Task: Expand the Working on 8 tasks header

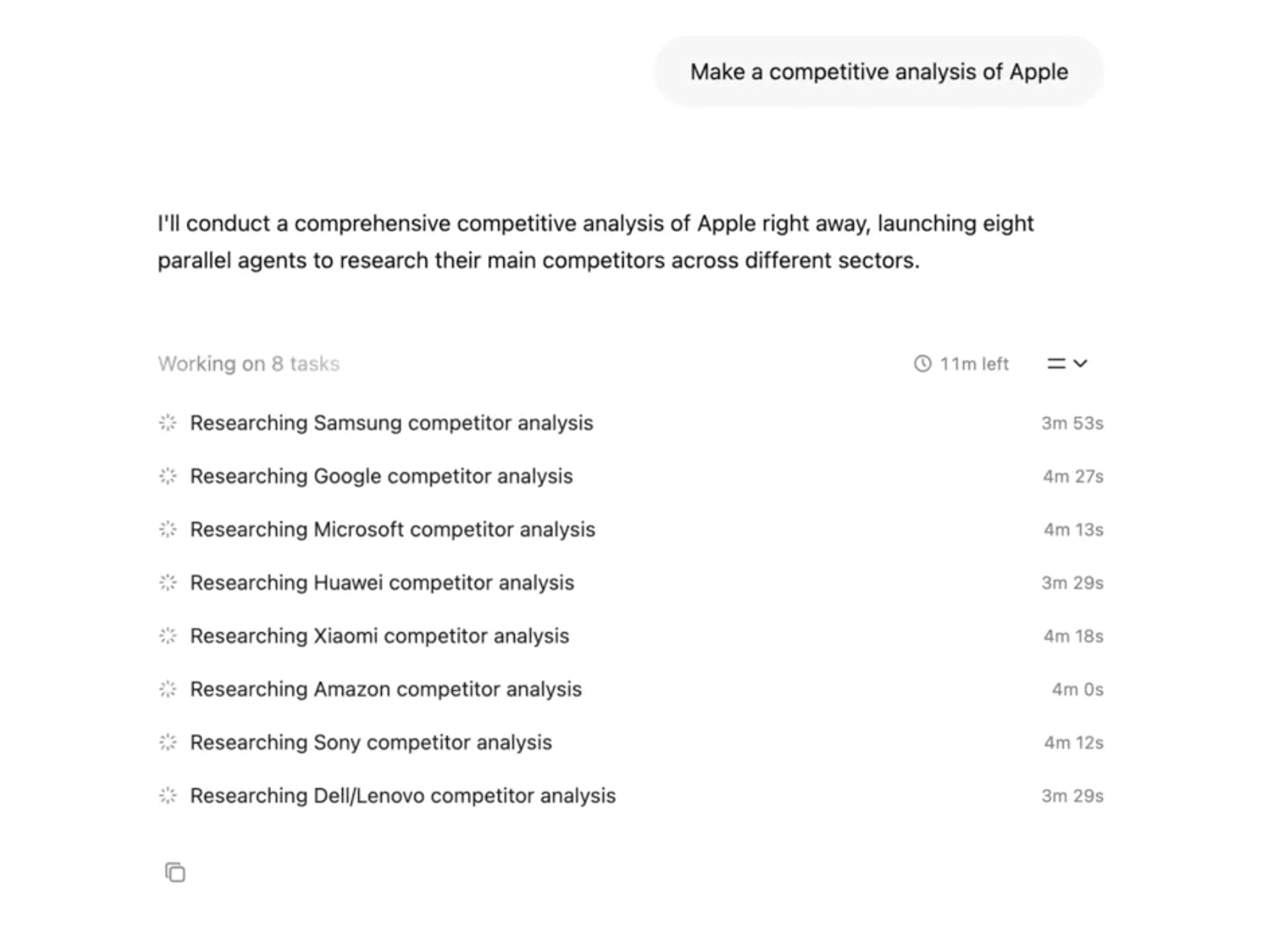Action: tap(249, 364)
